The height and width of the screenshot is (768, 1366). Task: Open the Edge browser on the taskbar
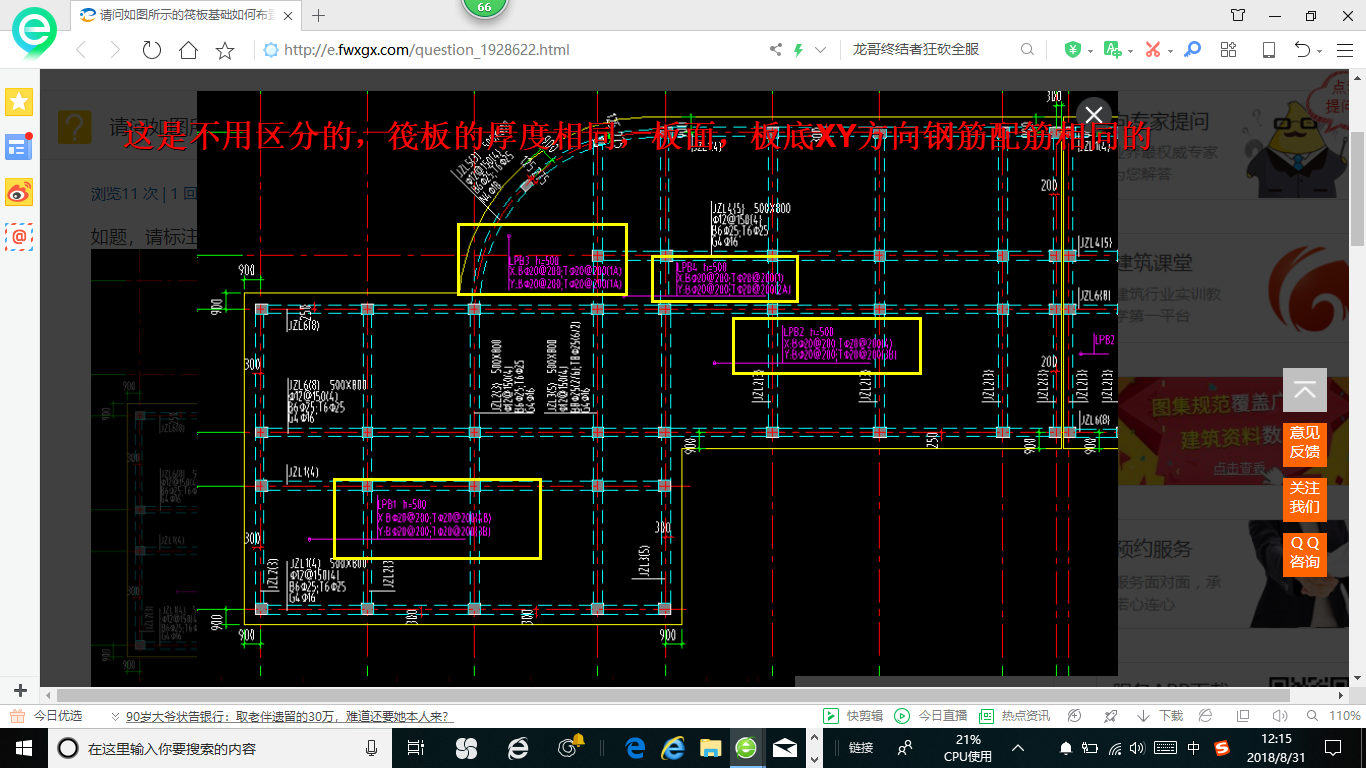click(x=635, y=747)
